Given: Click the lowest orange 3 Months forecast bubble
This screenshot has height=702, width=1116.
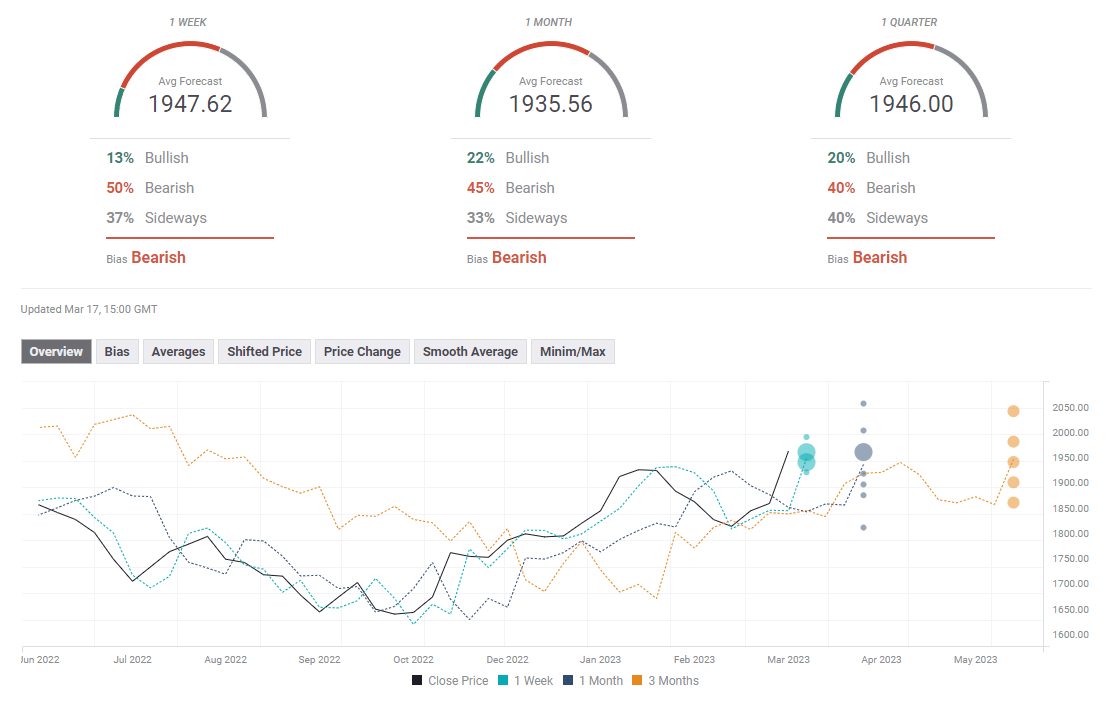Looking at the screenshot, I should point(1013,502).
